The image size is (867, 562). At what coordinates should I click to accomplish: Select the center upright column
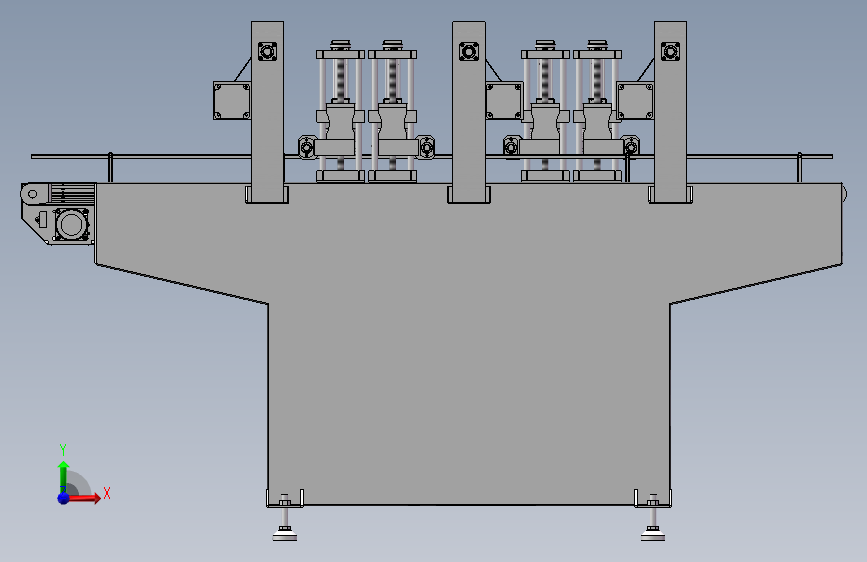pos(469,111)
